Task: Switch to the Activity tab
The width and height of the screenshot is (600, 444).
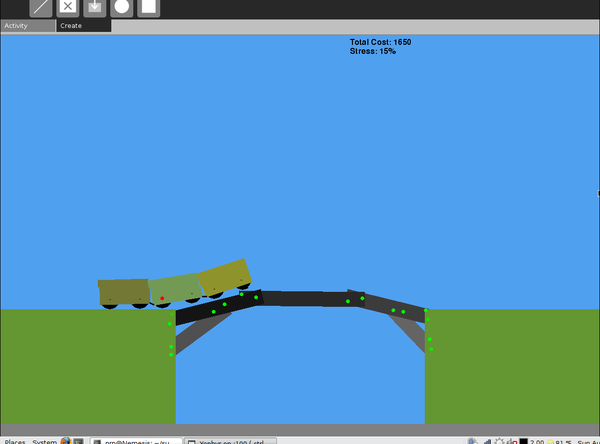Action: coord(28,26)
